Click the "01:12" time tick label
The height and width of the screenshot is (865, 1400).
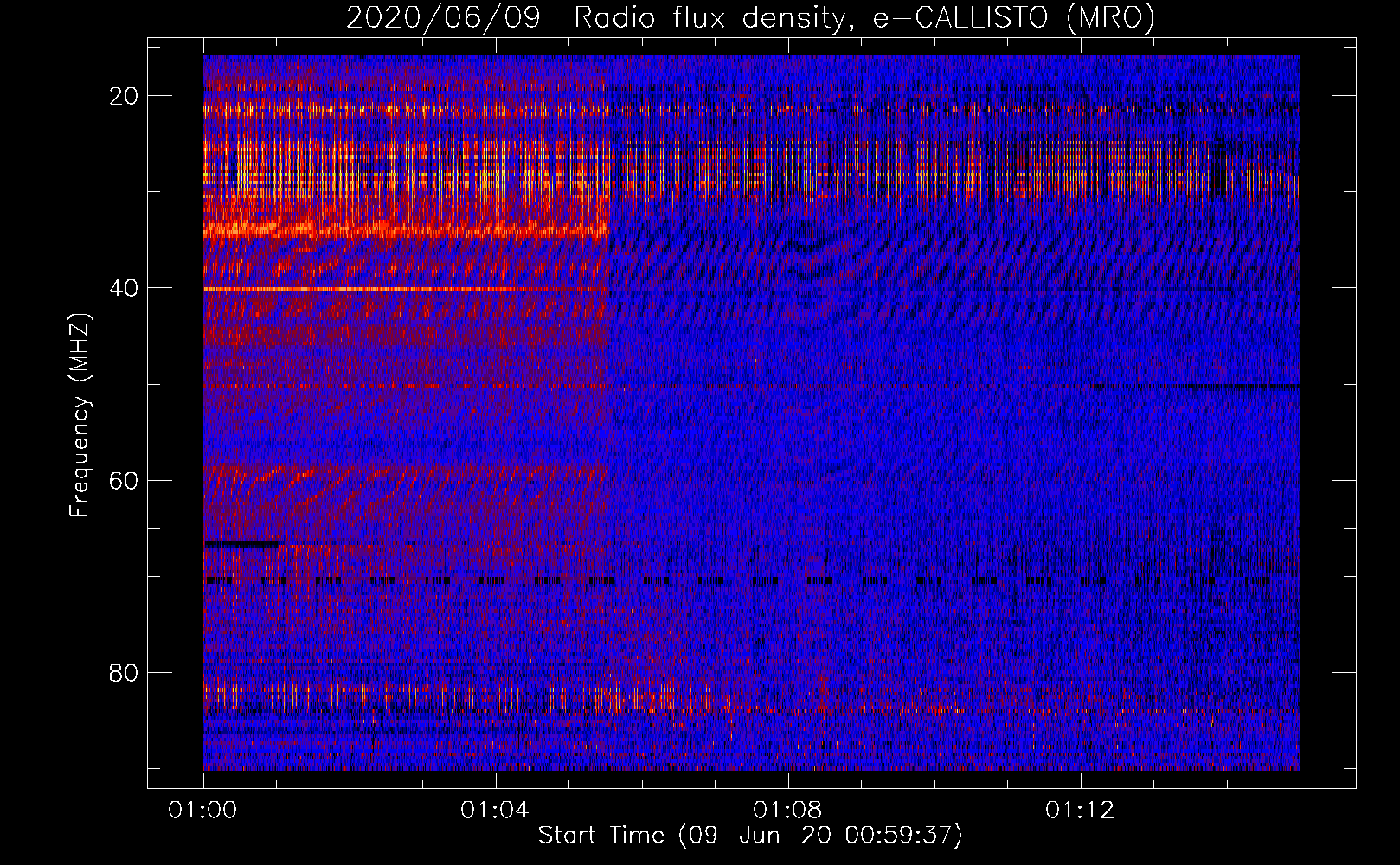pos(1080,811)
